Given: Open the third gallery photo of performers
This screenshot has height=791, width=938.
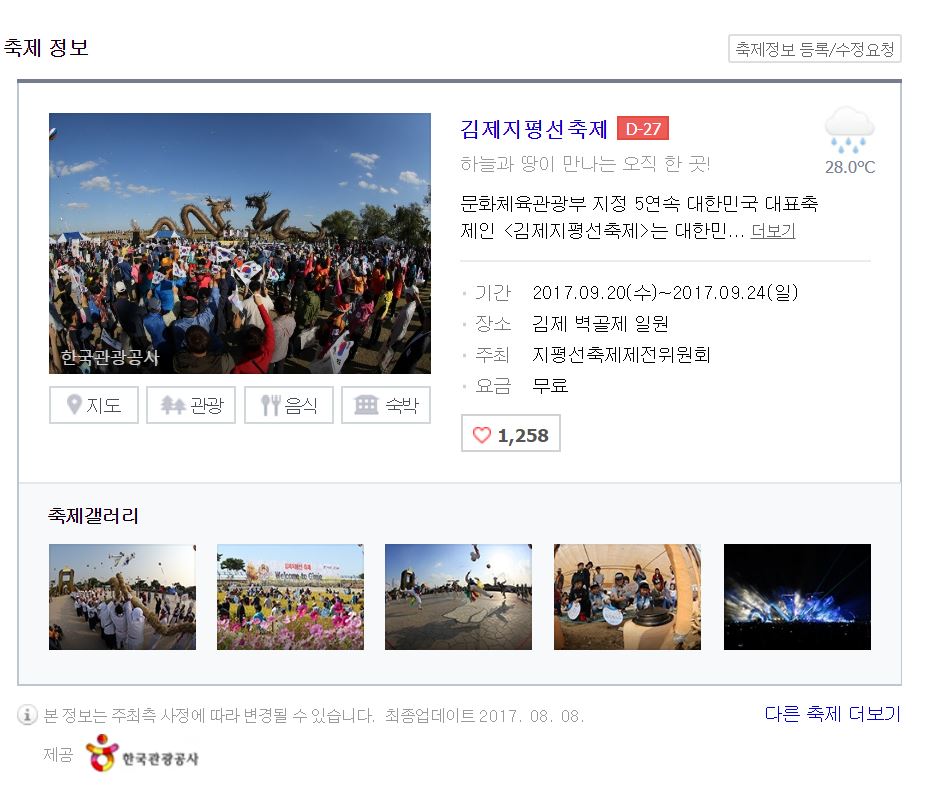Looking at the screenshot, I should click(x=458, y=597).
